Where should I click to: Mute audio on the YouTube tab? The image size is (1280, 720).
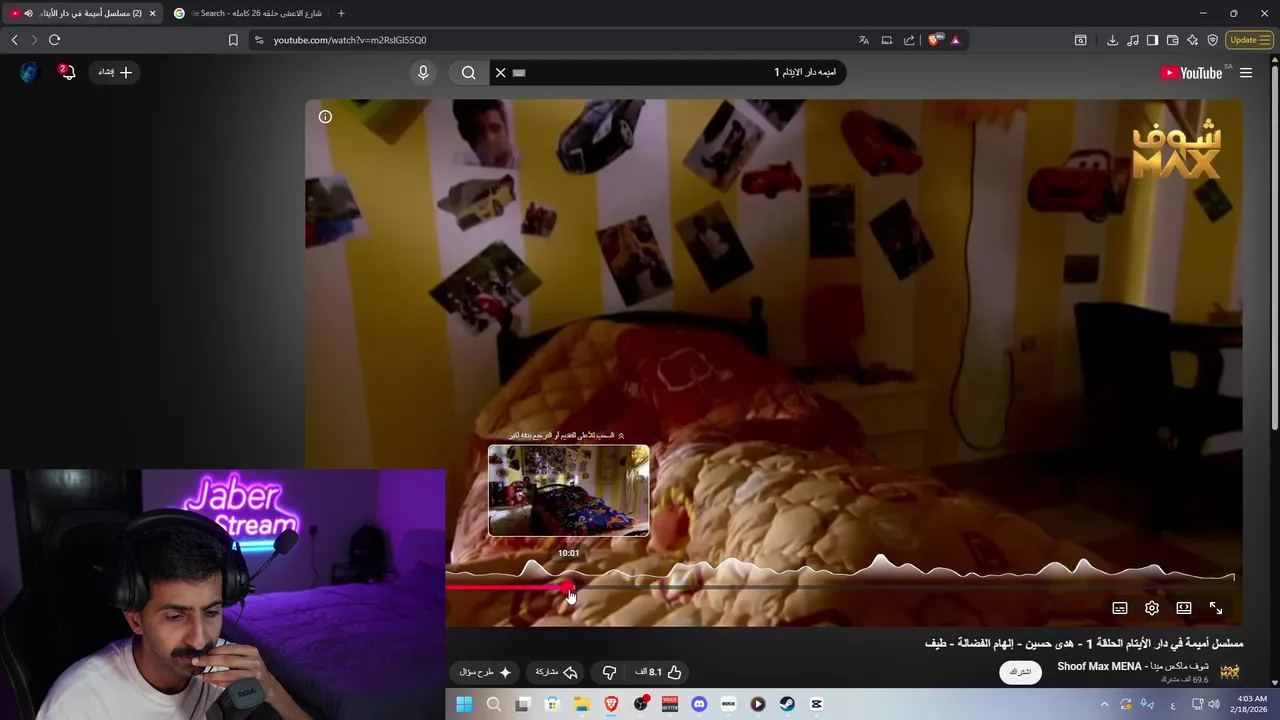(28, 13)
